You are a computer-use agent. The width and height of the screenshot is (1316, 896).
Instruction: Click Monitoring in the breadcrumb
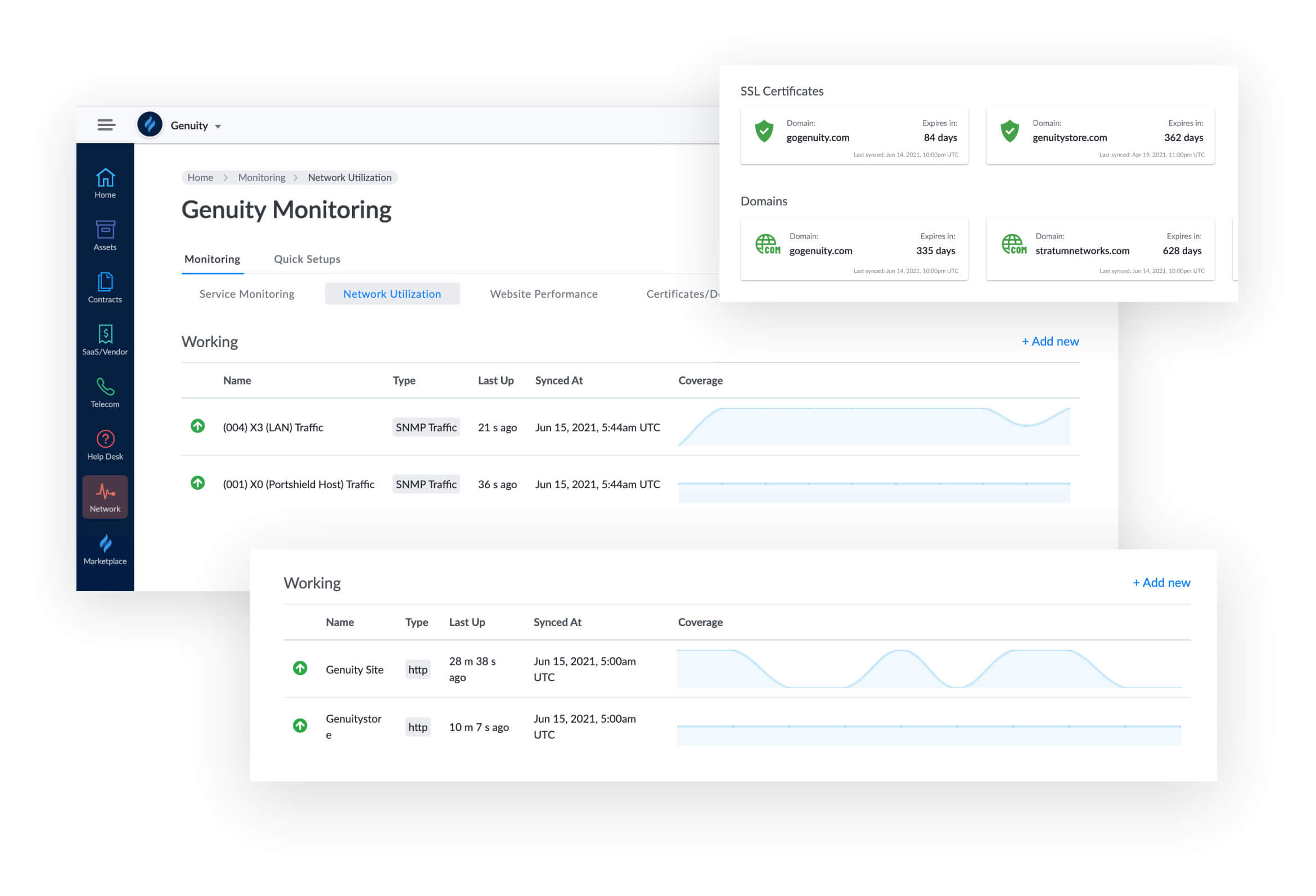(262, 177)
